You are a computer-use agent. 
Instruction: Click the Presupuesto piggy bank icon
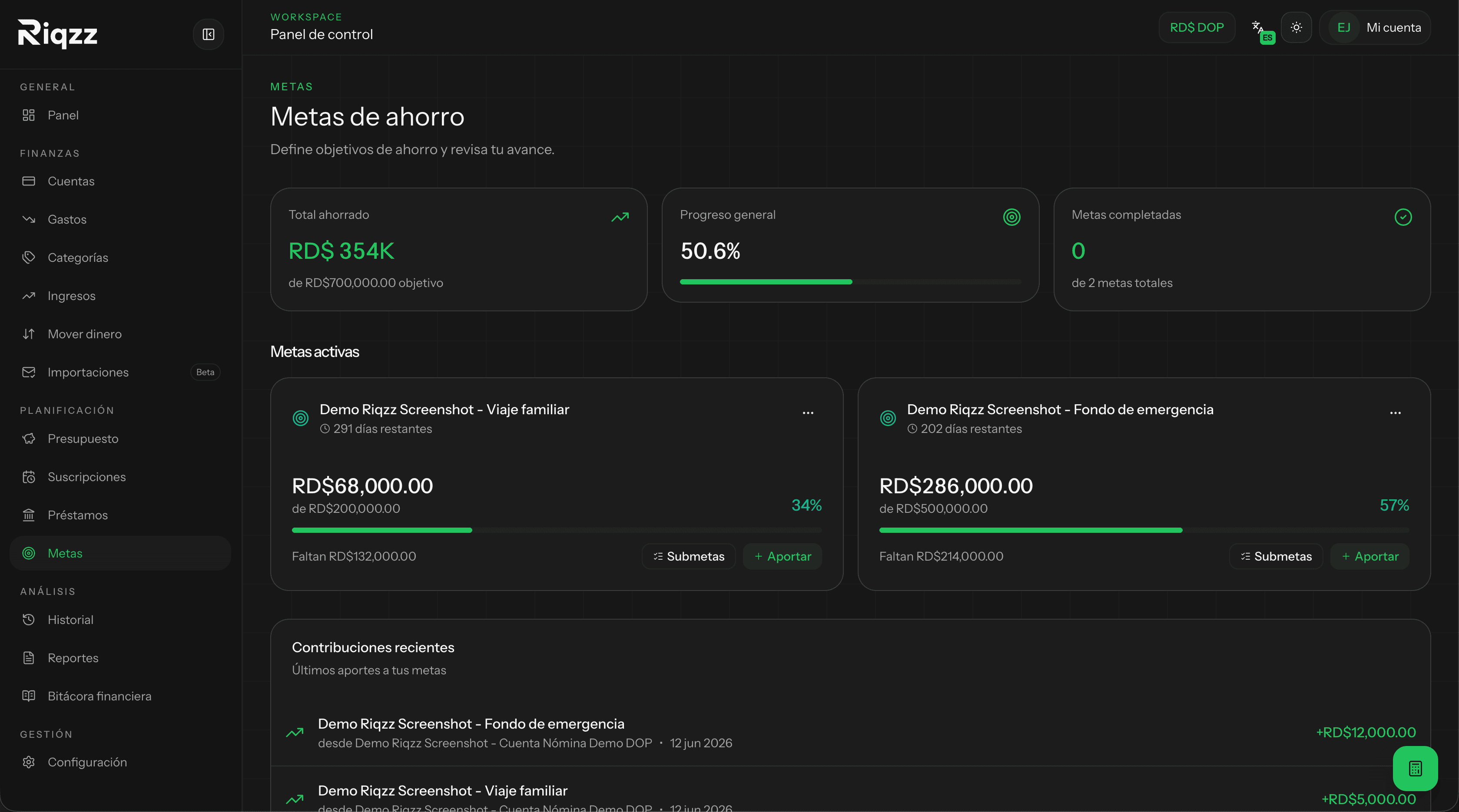pos(29,439)
